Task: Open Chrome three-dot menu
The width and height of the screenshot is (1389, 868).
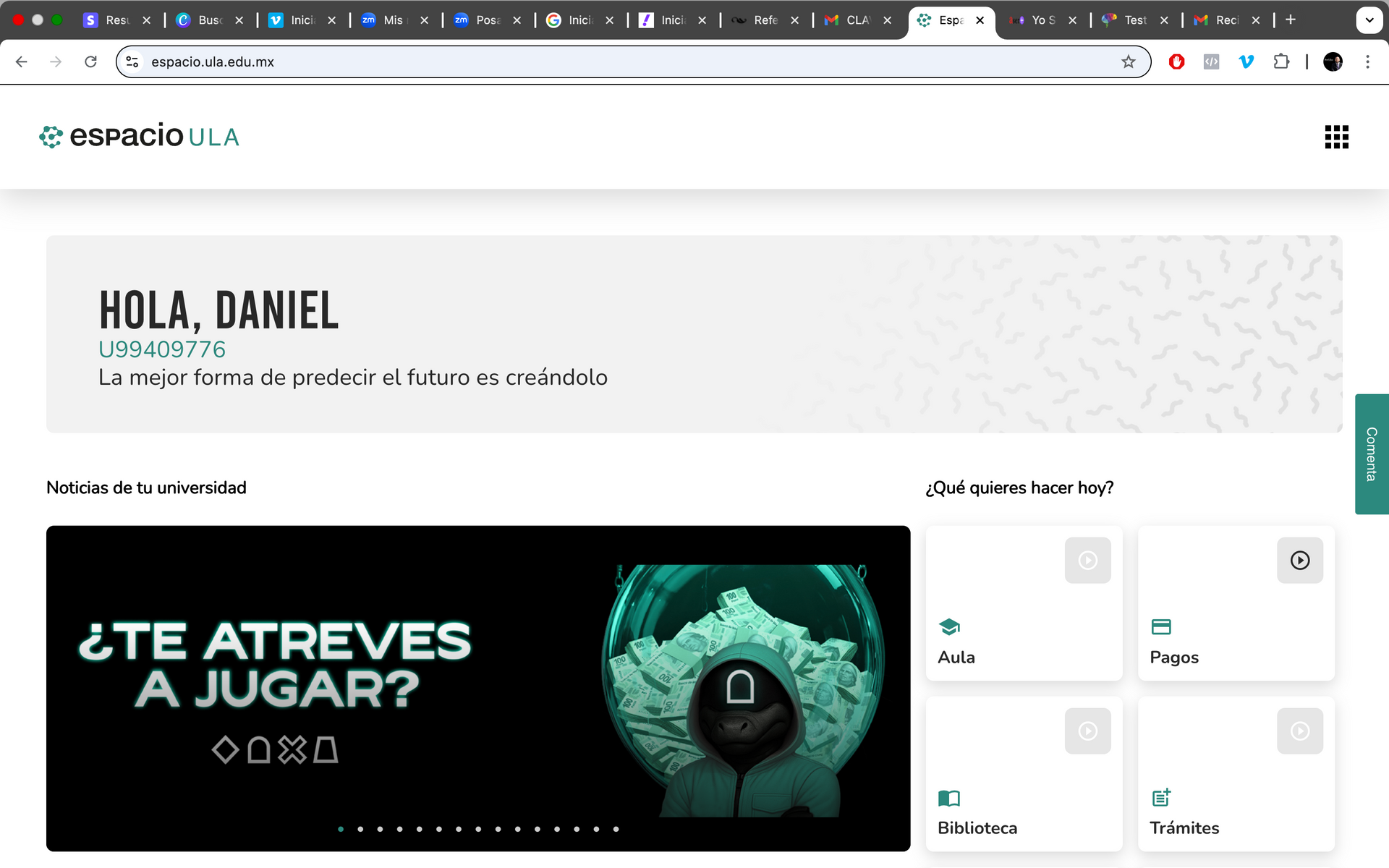Action: tap(1367, 62)
